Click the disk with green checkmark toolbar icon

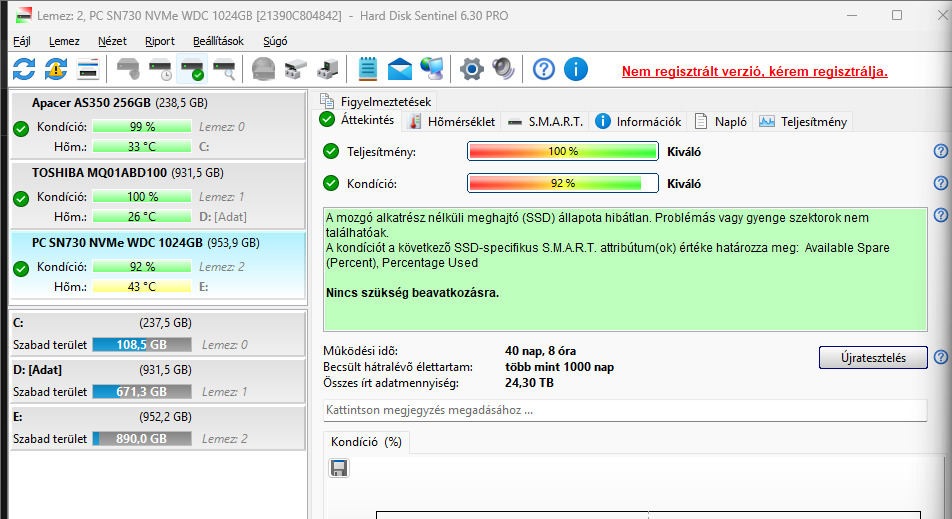[192, 69]
